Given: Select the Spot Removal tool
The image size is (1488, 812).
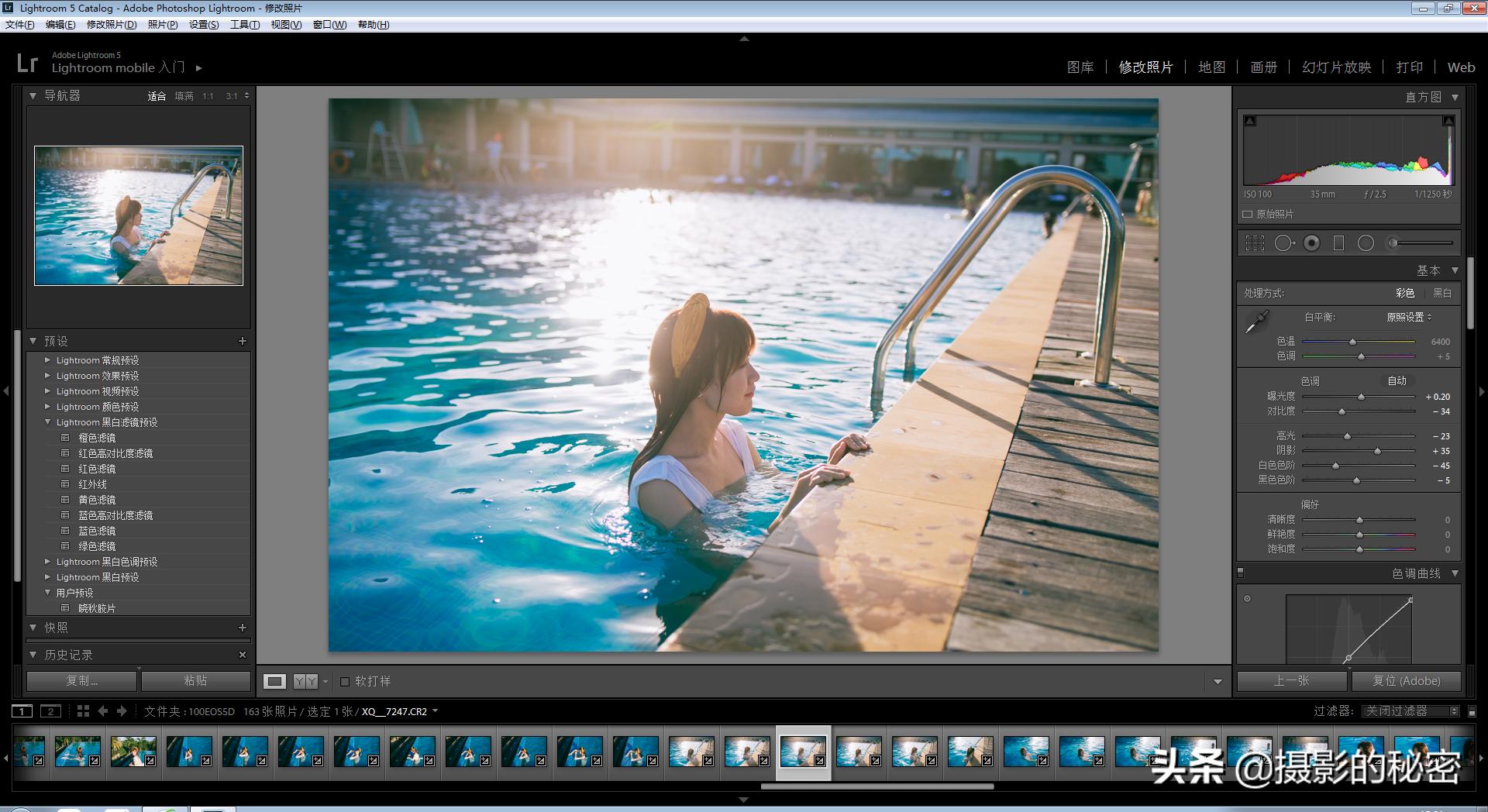Looking at the screenshot, I should click(x=1283, y=243).
